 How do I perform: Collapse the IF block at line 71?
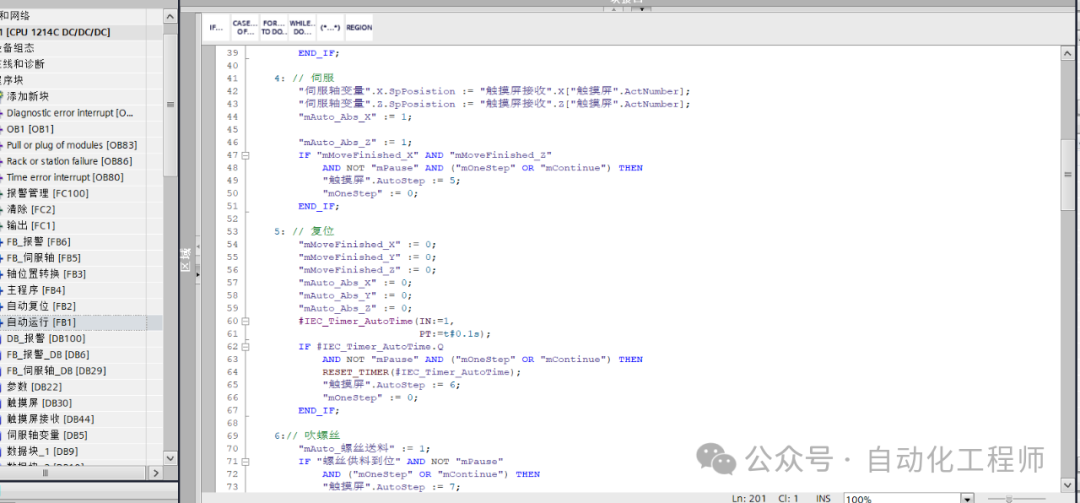click(x=245, y=462)
